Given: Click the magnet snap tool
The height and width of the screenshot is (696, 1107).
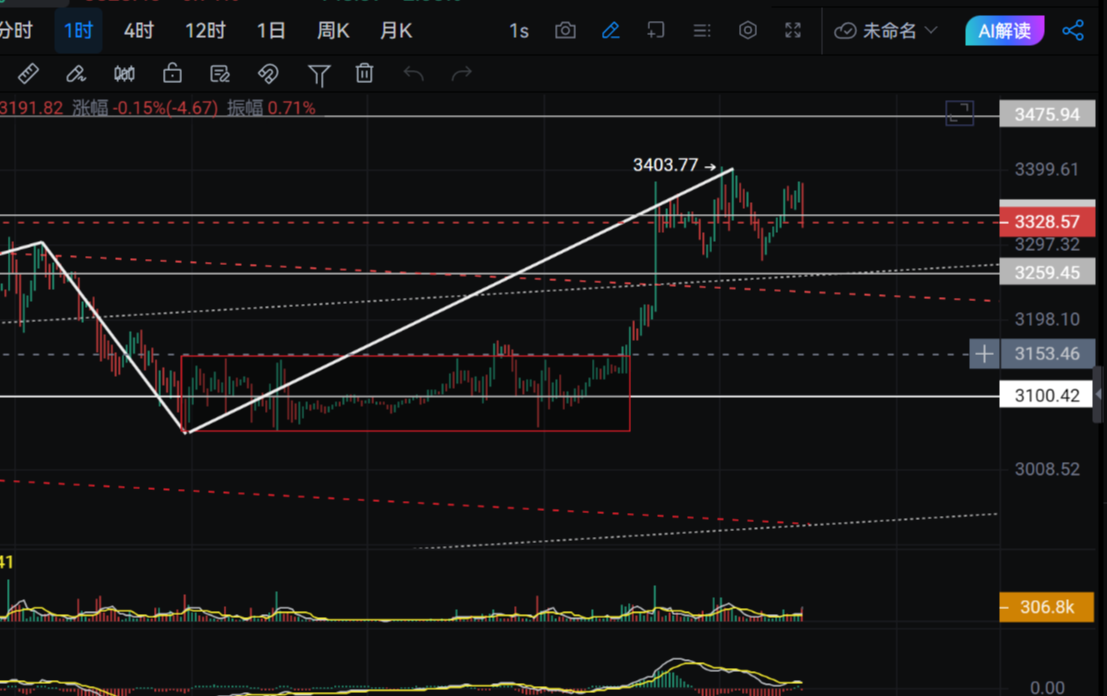Looking at the screenshot, I should click(268, 73).
